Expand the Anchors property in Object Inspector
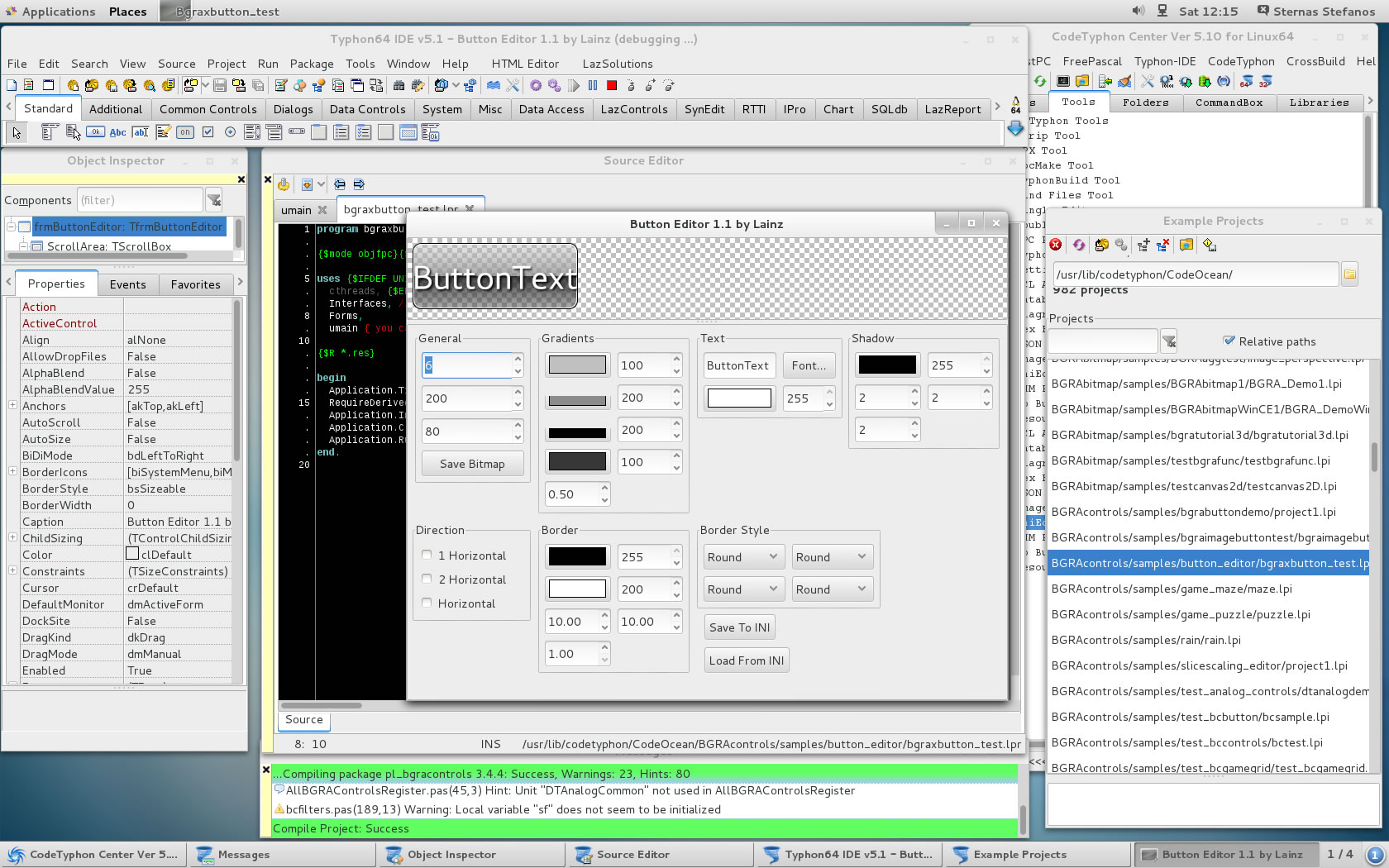The image size is (1389, 868). pyautogui.click(x=12, y=405)
